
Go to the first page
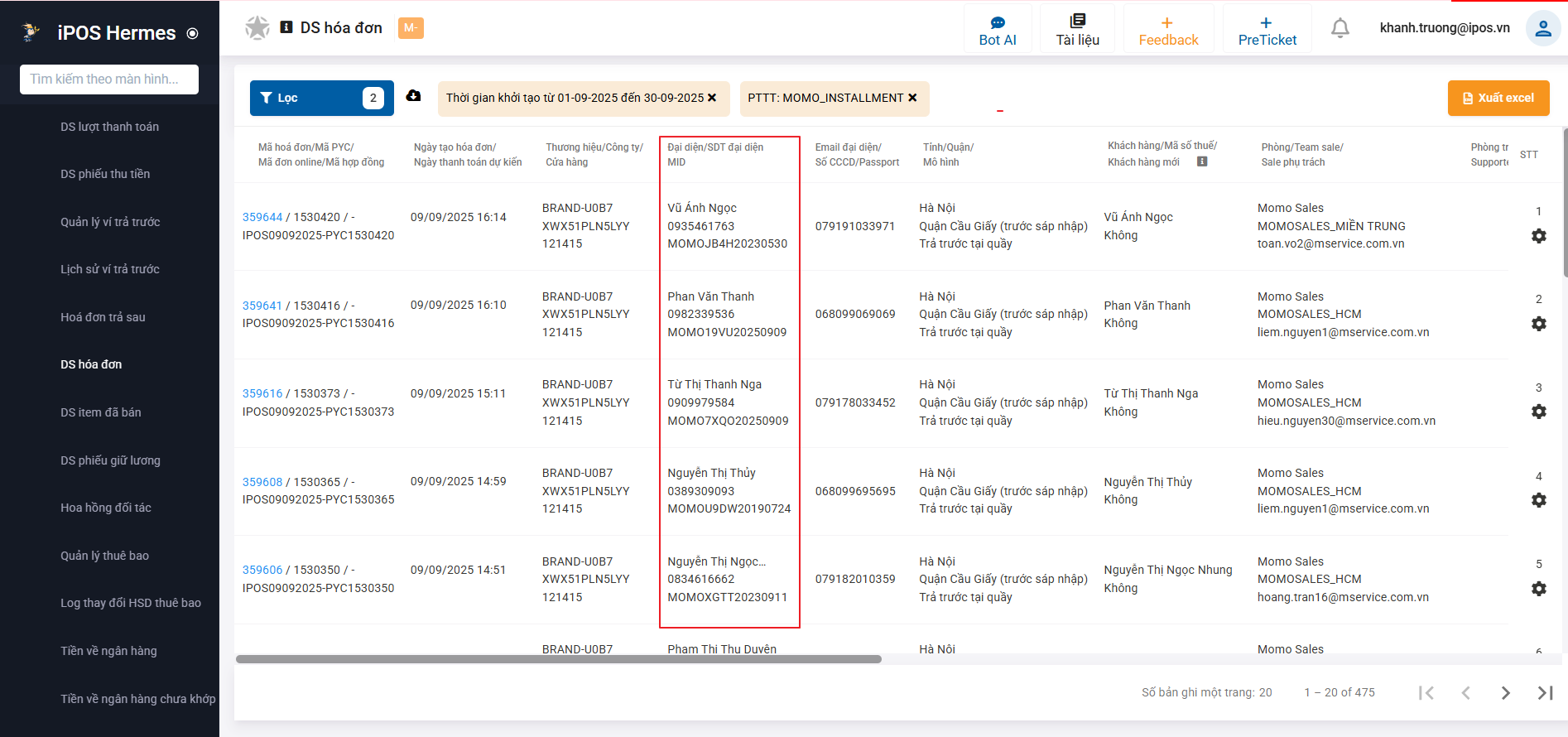point(1426,693)
